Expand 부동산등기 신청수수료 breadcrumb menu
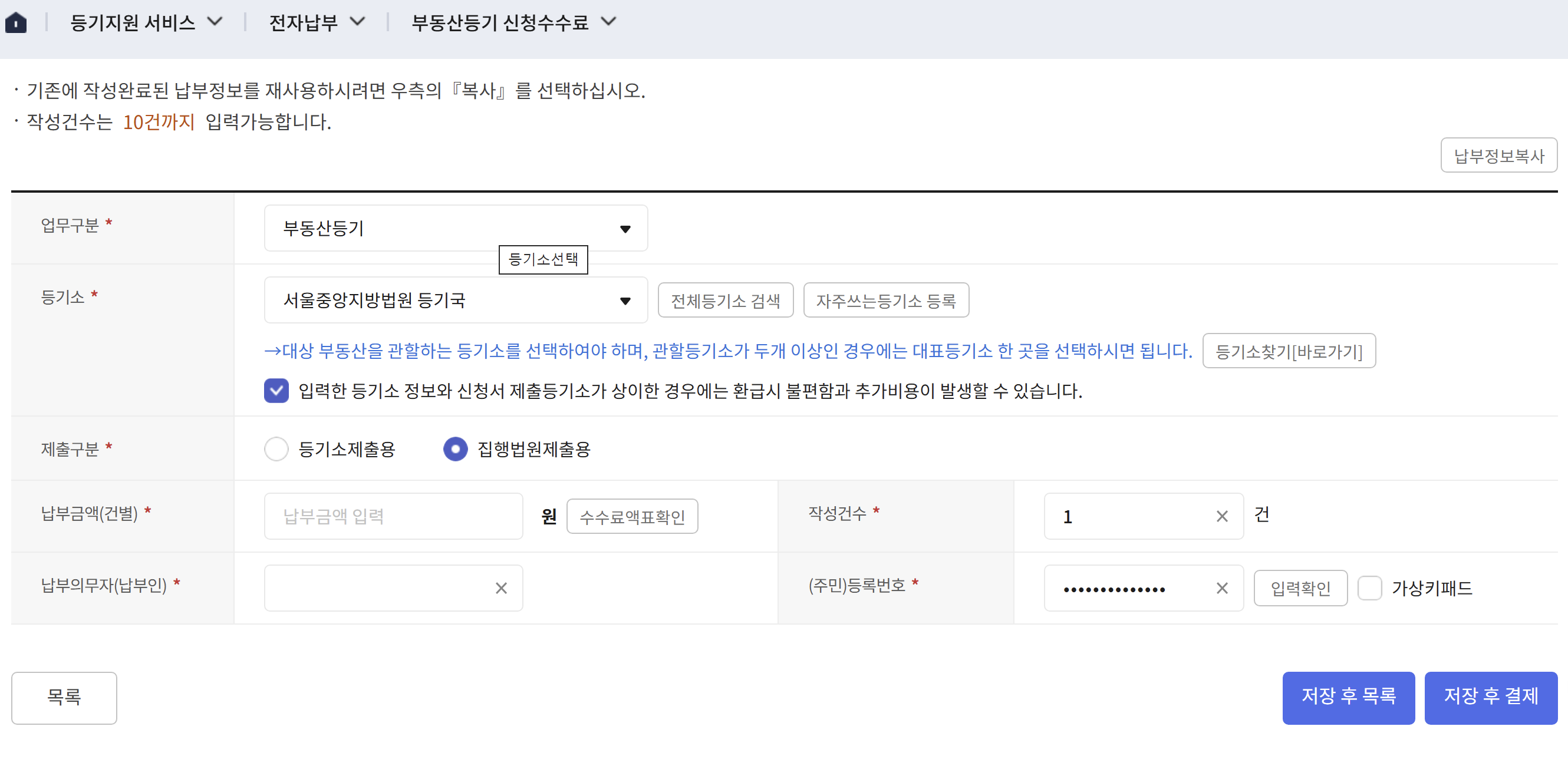The height and width of the screenshot is (779, 1568). [513, 22]
